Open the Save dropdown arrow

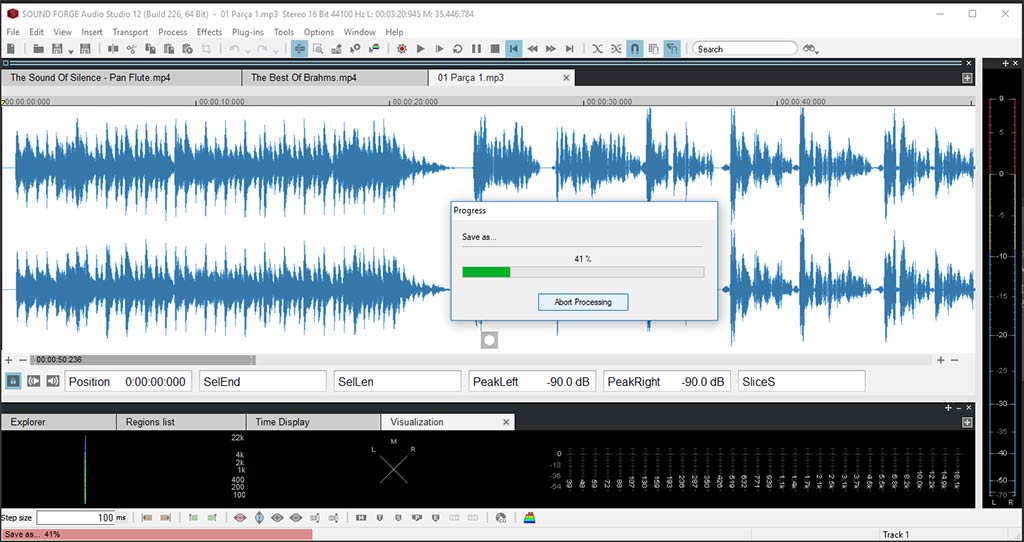pos(70,50)
